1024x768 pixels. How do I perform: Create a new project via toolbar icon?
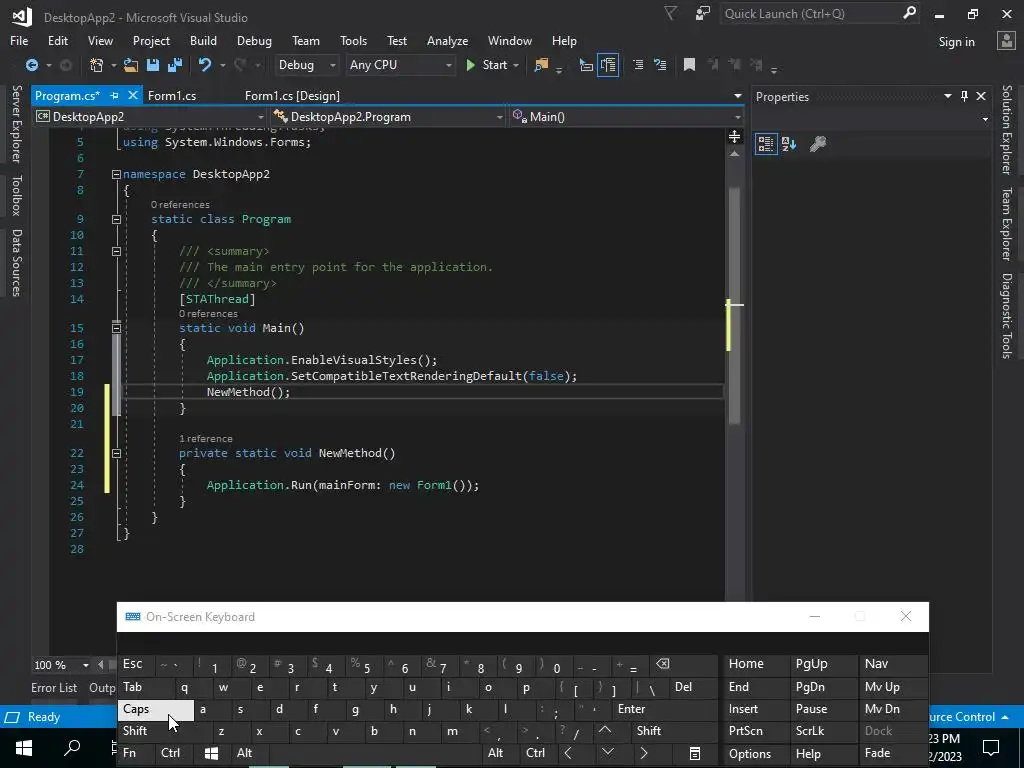(97, 65)
